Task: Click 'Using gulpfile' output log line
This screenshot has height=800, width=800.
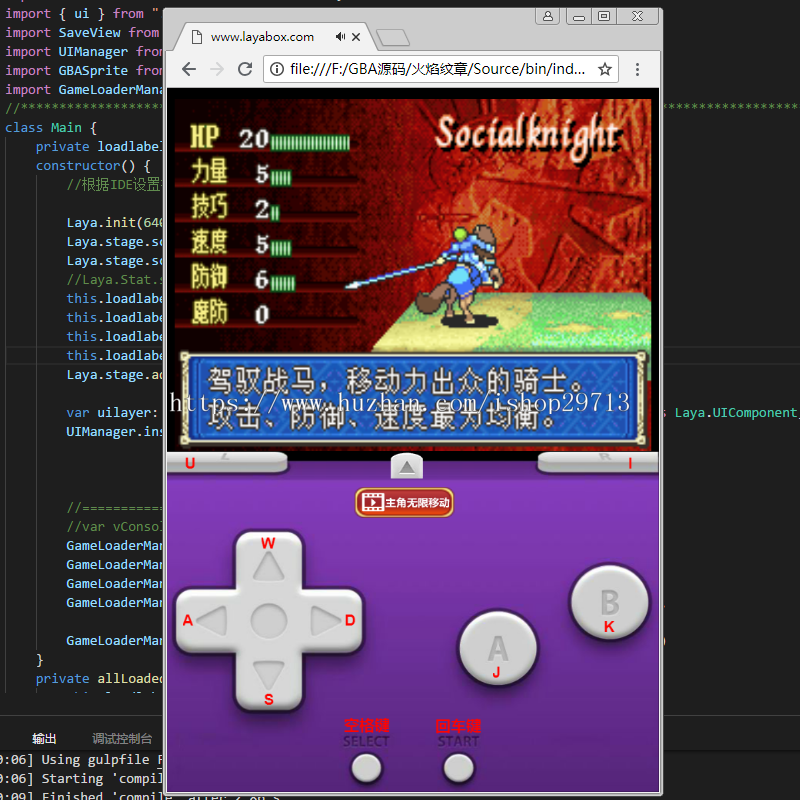Action: point(81,760)
